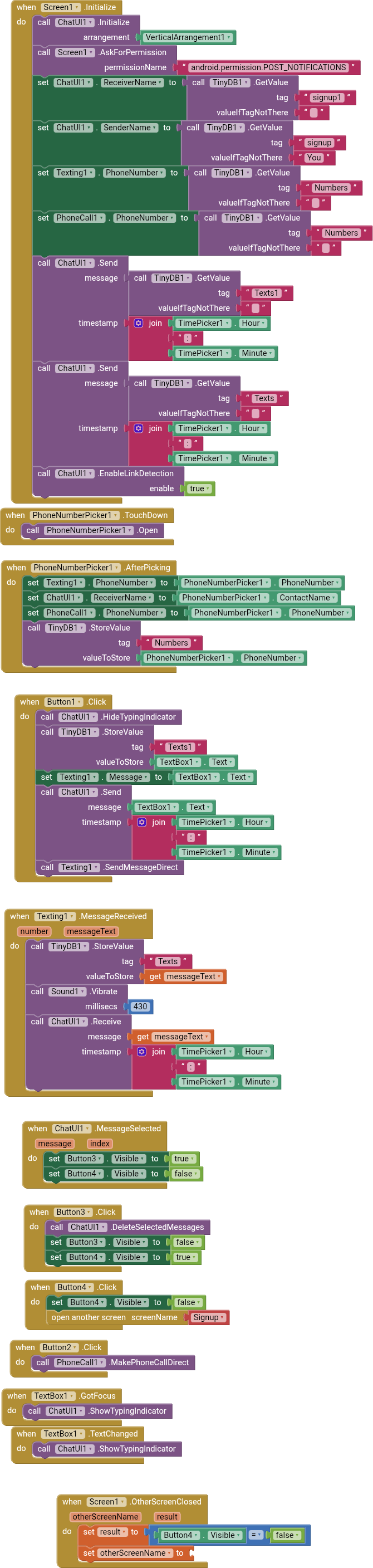Open ContactName property dropdown
Screen dimensions: 373x1568
coord(307,598)
